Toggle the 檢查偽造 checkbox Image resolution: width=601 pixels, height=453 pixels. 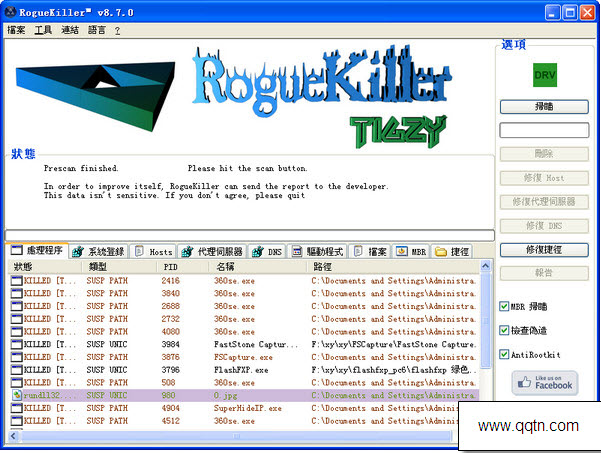click(505, 330)
